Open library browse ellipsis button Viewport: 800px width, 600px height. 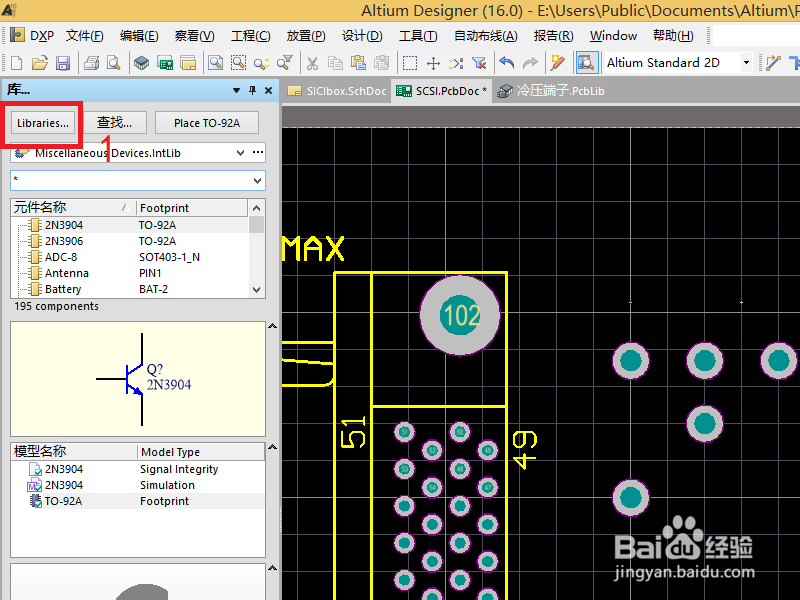(x=258, y=153)
